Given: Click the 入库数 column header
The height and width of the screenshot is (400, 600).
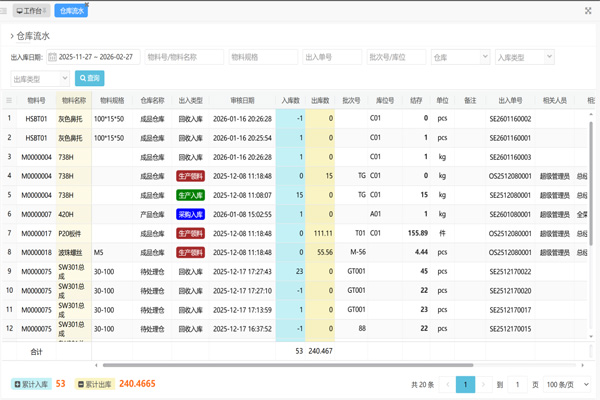Looking at the screenshot, I should [290, 100].
